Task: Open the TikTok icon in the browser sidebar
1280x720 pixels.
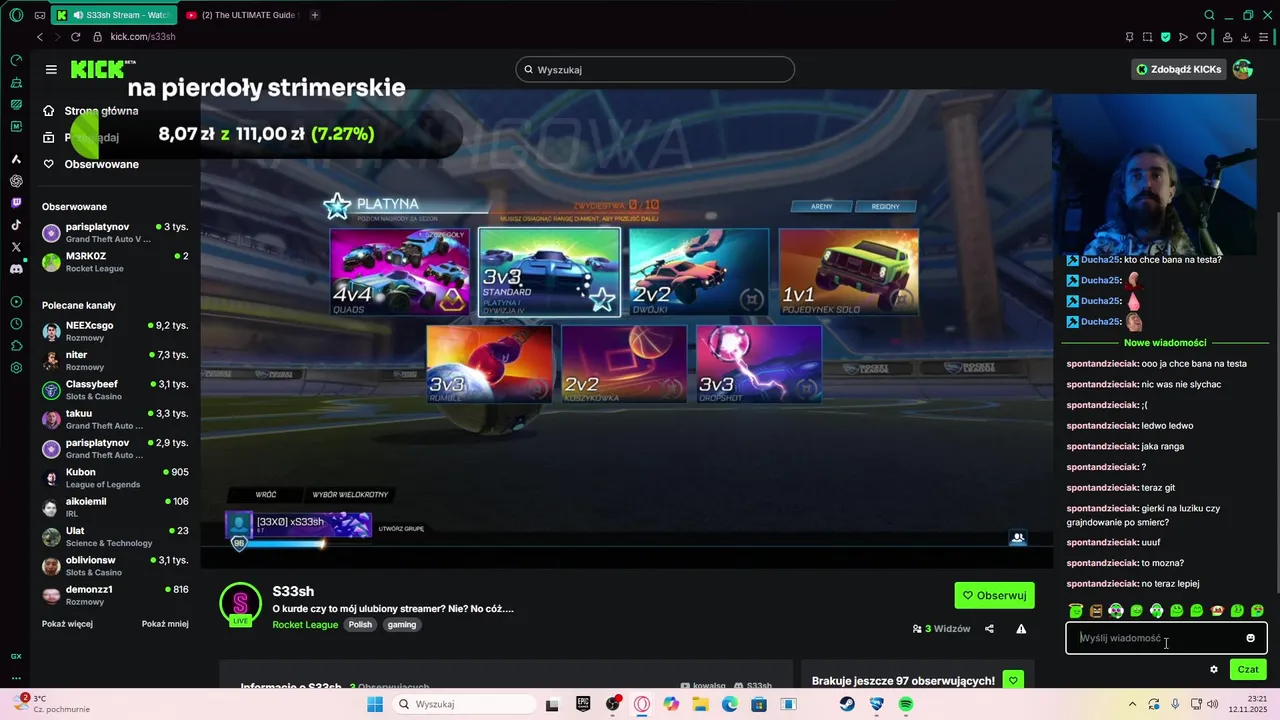Action: click(16, 225)
